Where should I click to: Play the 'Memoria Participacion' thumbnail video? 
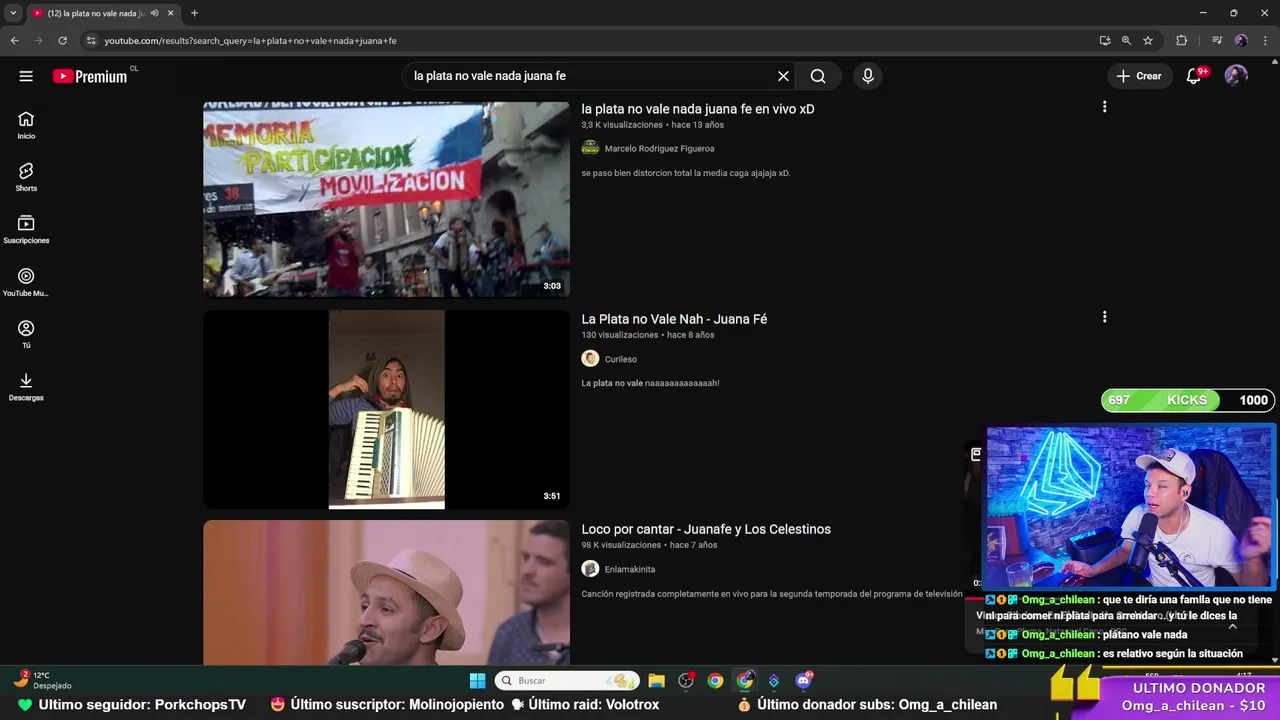[386, 199]
